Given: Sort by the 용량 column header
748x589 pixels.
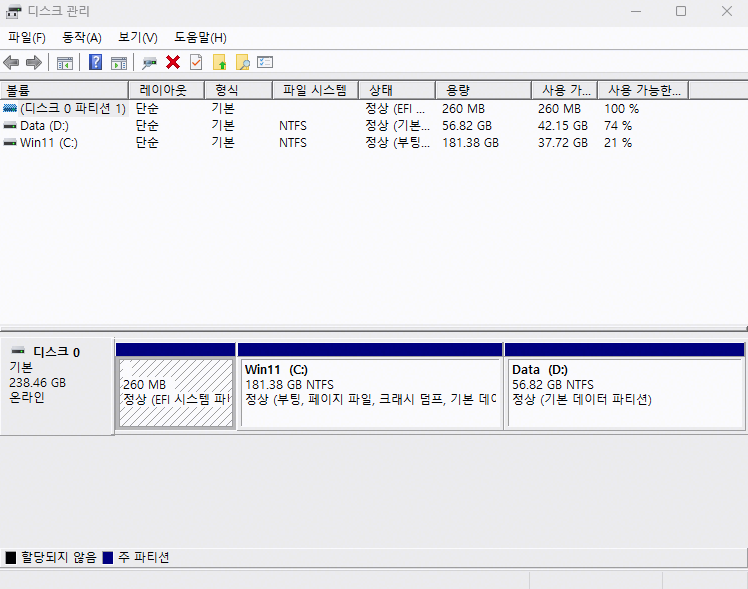Looking at the screenshot, I should click(484, 90).
